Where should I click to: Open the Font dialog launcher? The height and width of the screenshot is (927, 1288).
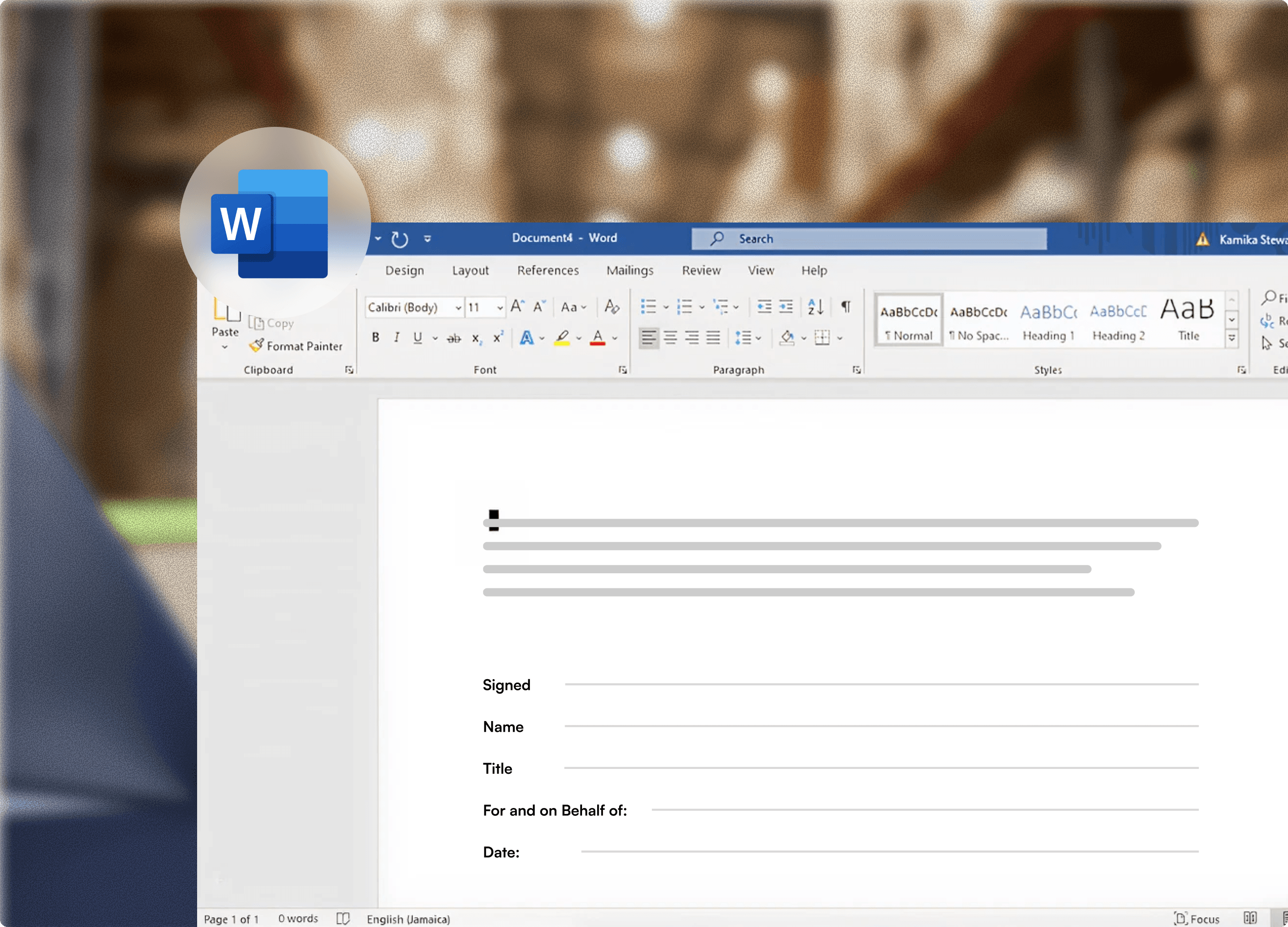tap(623, 370)
